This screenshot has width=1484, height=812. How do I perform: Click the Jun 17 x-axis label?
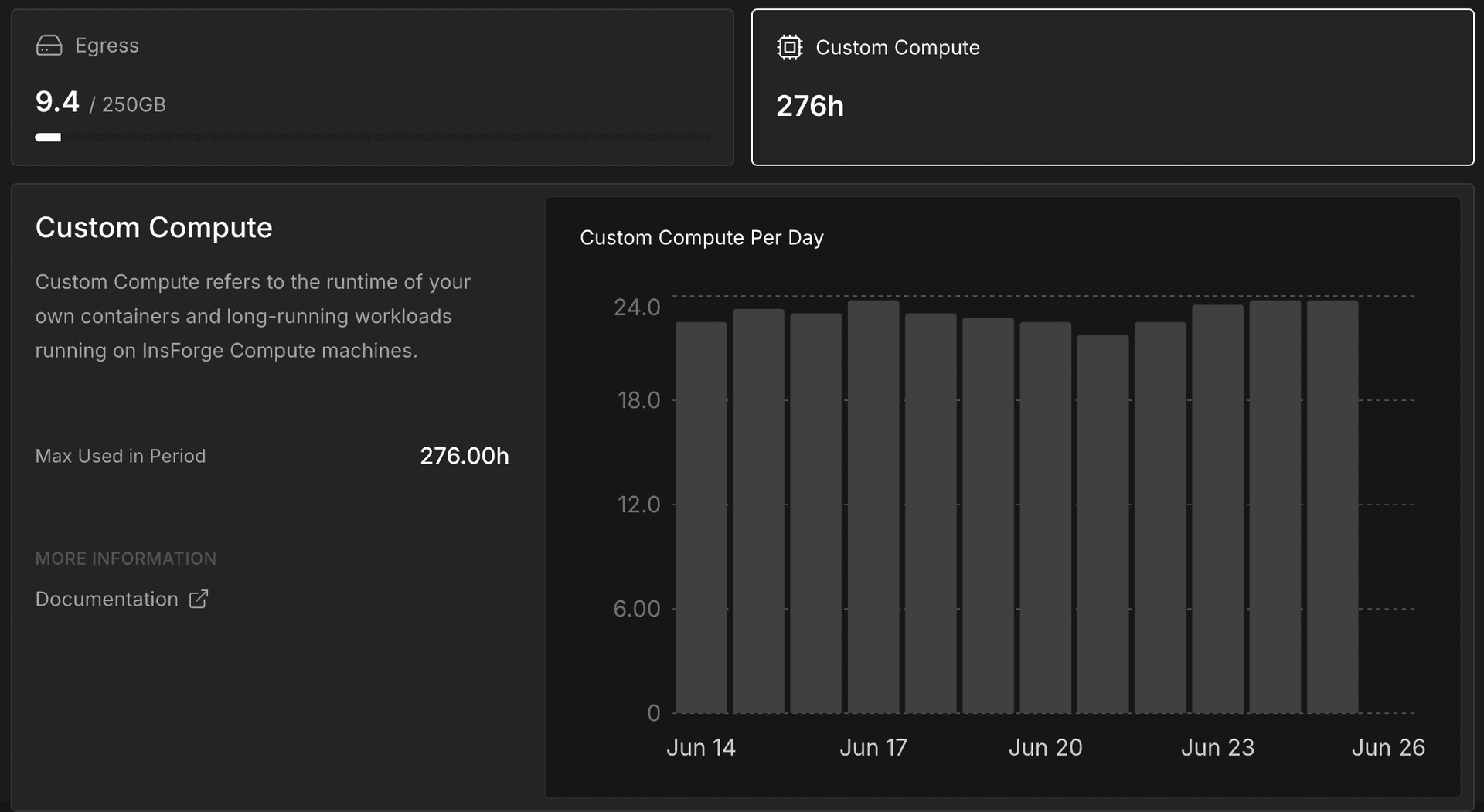pyautogui.click(x=873, y=747)
